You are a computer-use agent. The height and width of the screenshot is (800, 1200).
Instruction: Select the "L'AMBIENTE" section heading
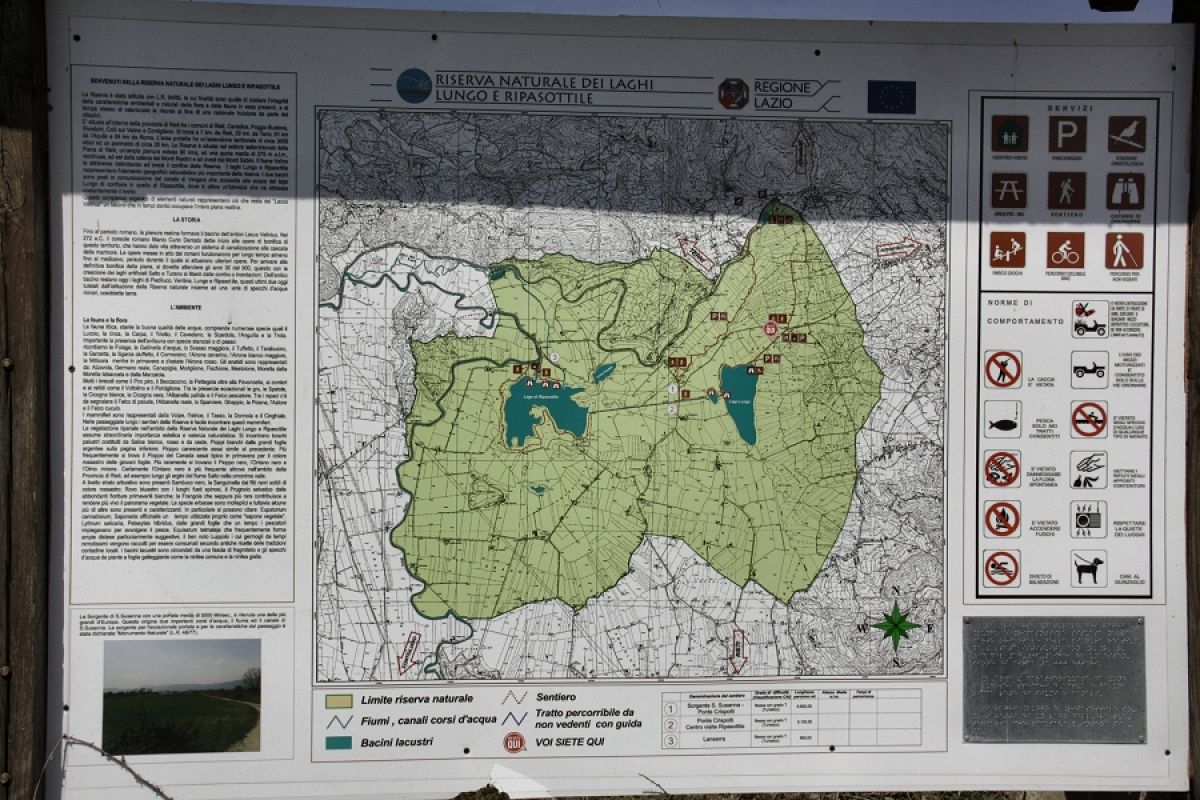[184, 307]
